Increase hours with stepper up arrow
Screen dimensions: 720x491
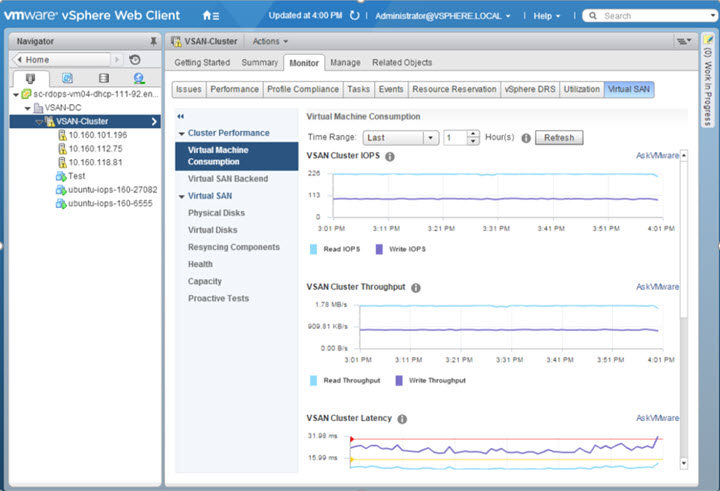[x=473, y=134]
